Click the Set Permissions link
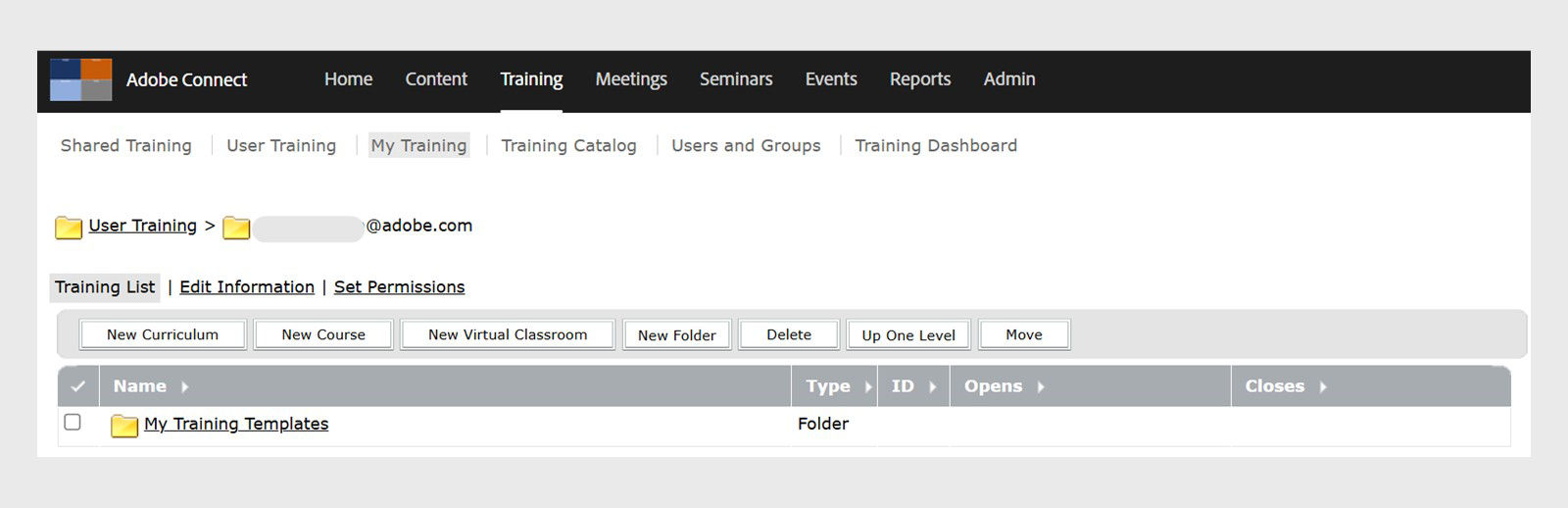Screen dimensions: 1568x508 [x=399, y=287]
